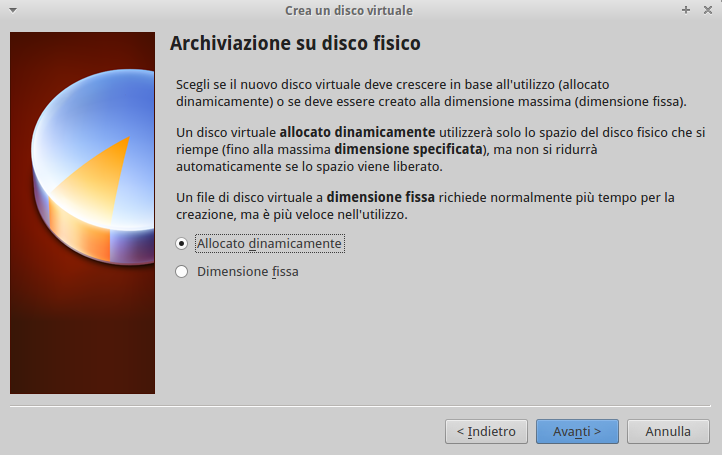Click the 'Crea un disco virtuale' title bar
This screenshot has width=722, height=455.
348,10
